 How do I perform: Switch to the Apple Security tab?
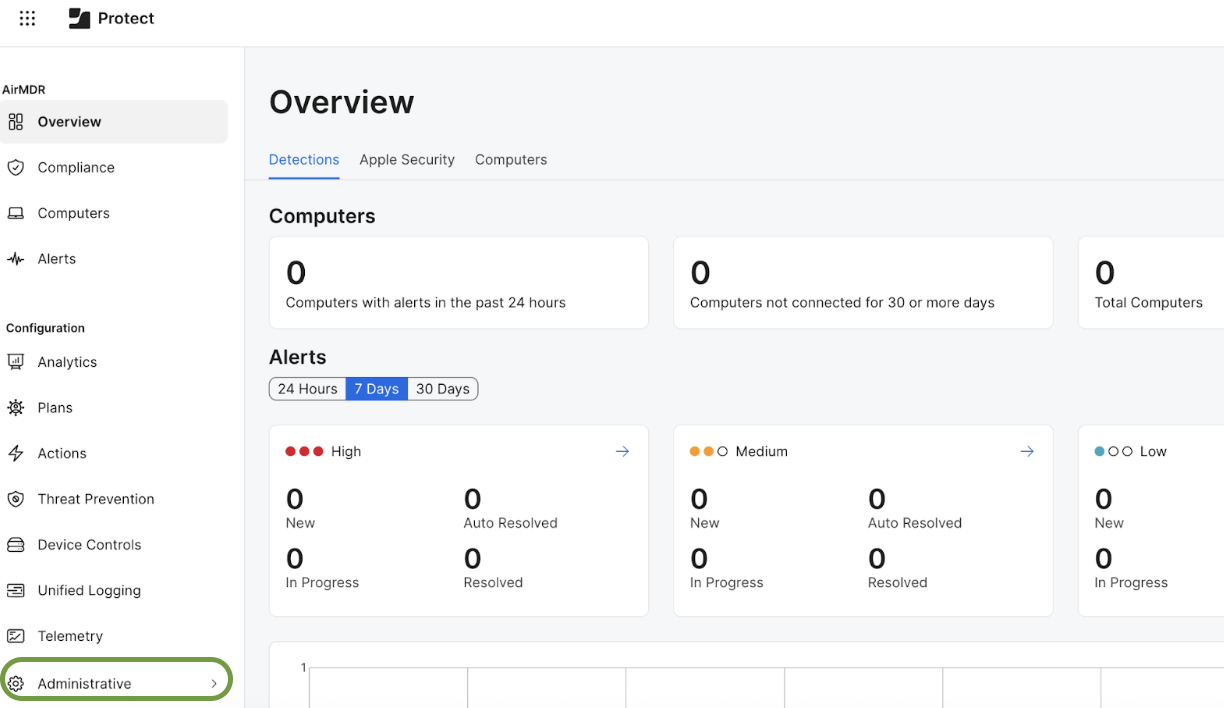pos(407,160)
